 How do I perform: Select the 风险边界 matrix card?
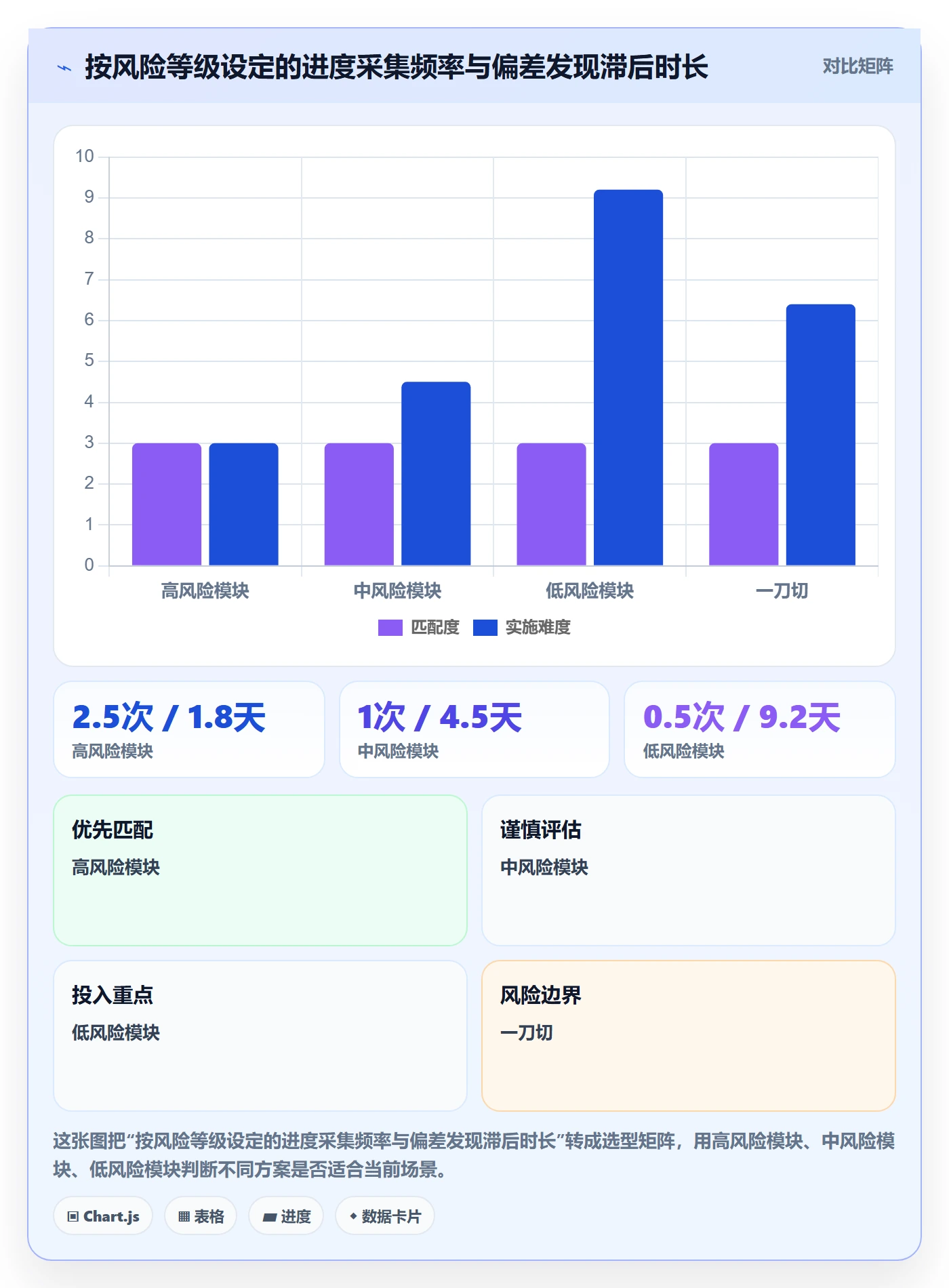pos(689,1036)
